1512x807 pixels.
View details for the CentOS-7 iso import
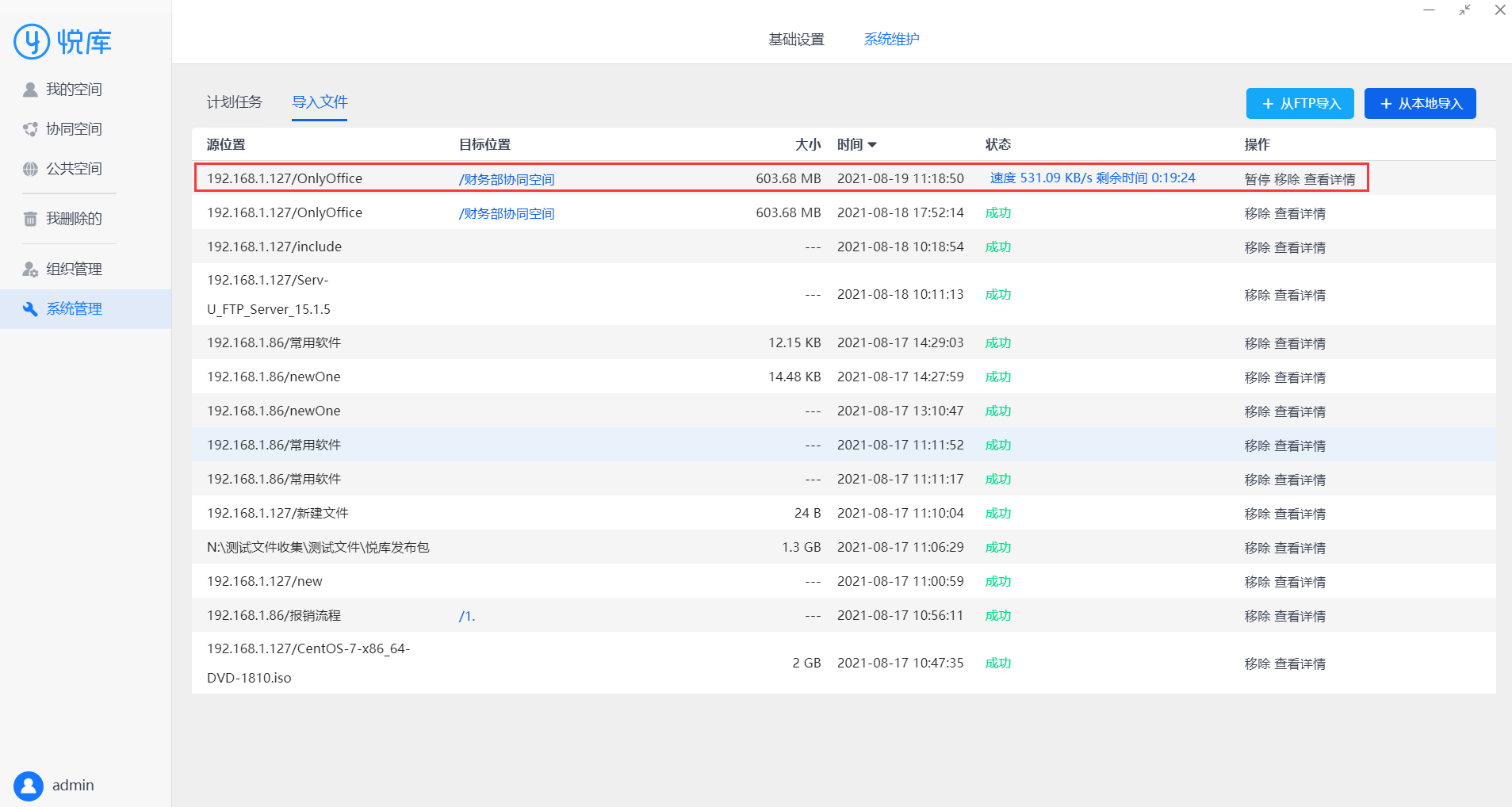click(1300, 664)
